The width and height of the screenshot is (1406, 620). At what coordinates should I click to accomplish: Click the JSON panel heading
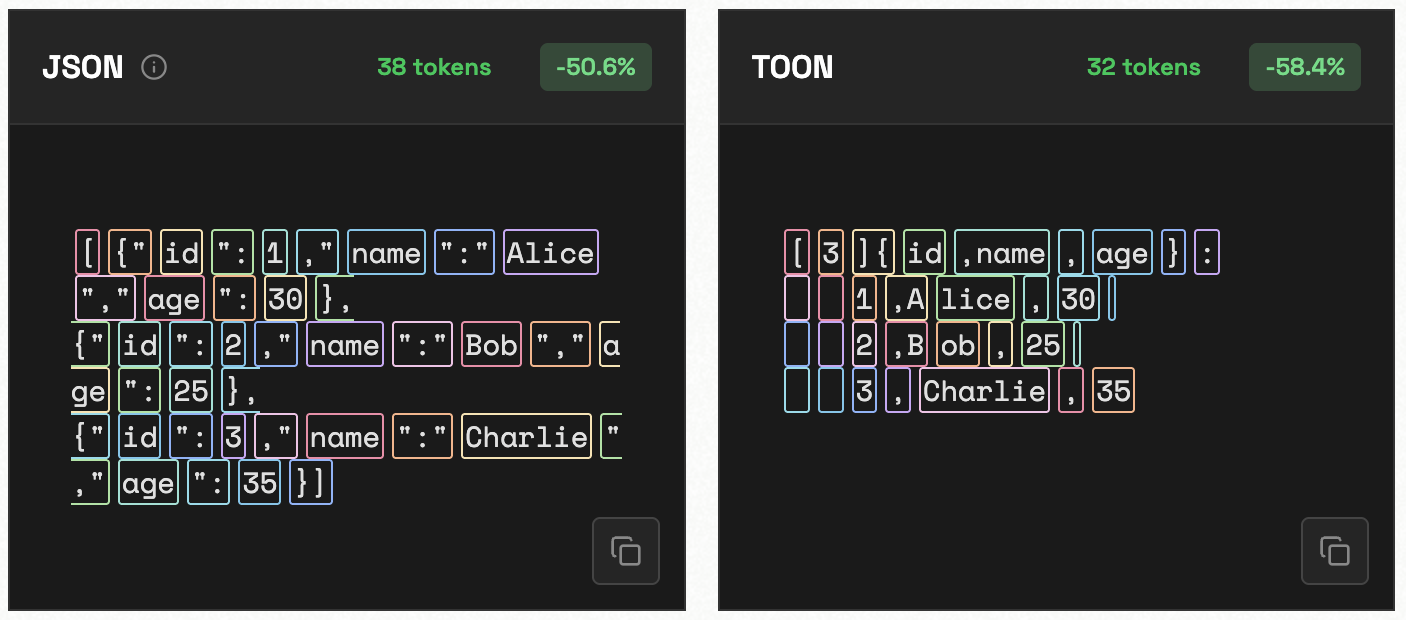tap(83, 67)
